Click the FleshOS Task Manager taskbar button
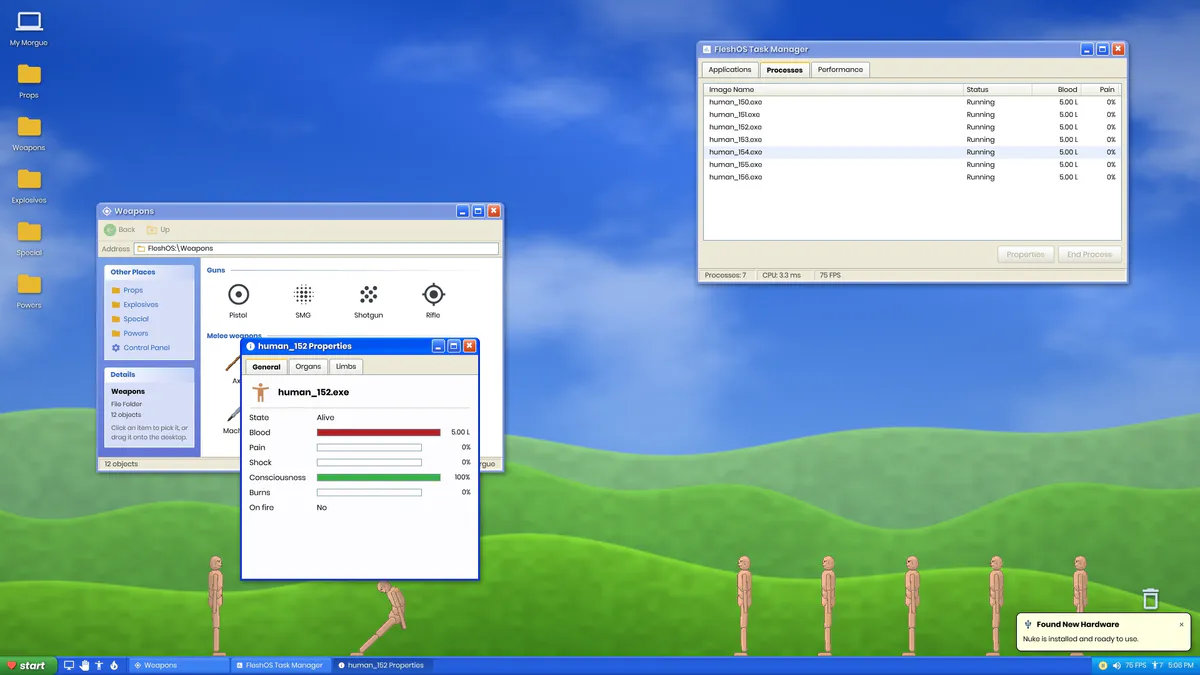 pyautogui.click(x=281, y=665)
